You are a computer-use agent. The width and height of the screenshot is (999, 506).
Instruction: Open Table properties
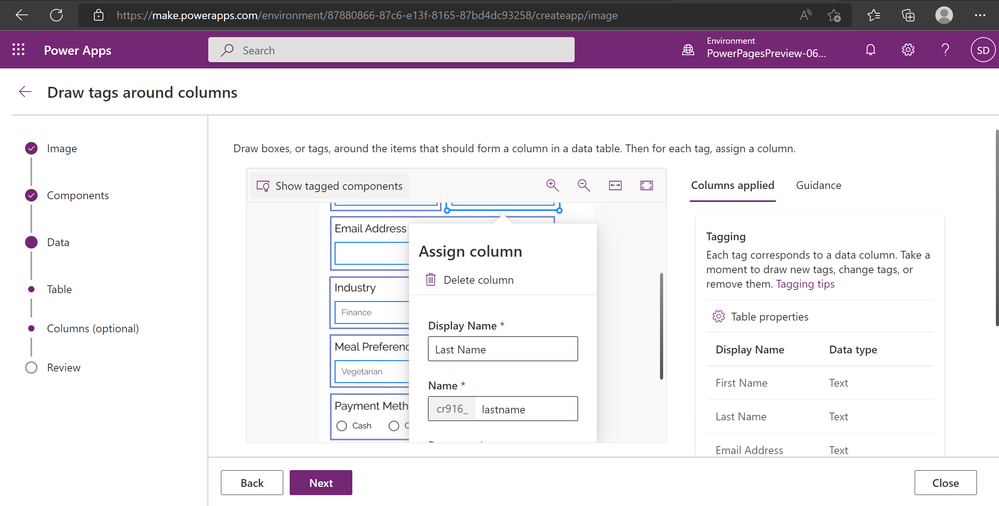tap(760, 317)
